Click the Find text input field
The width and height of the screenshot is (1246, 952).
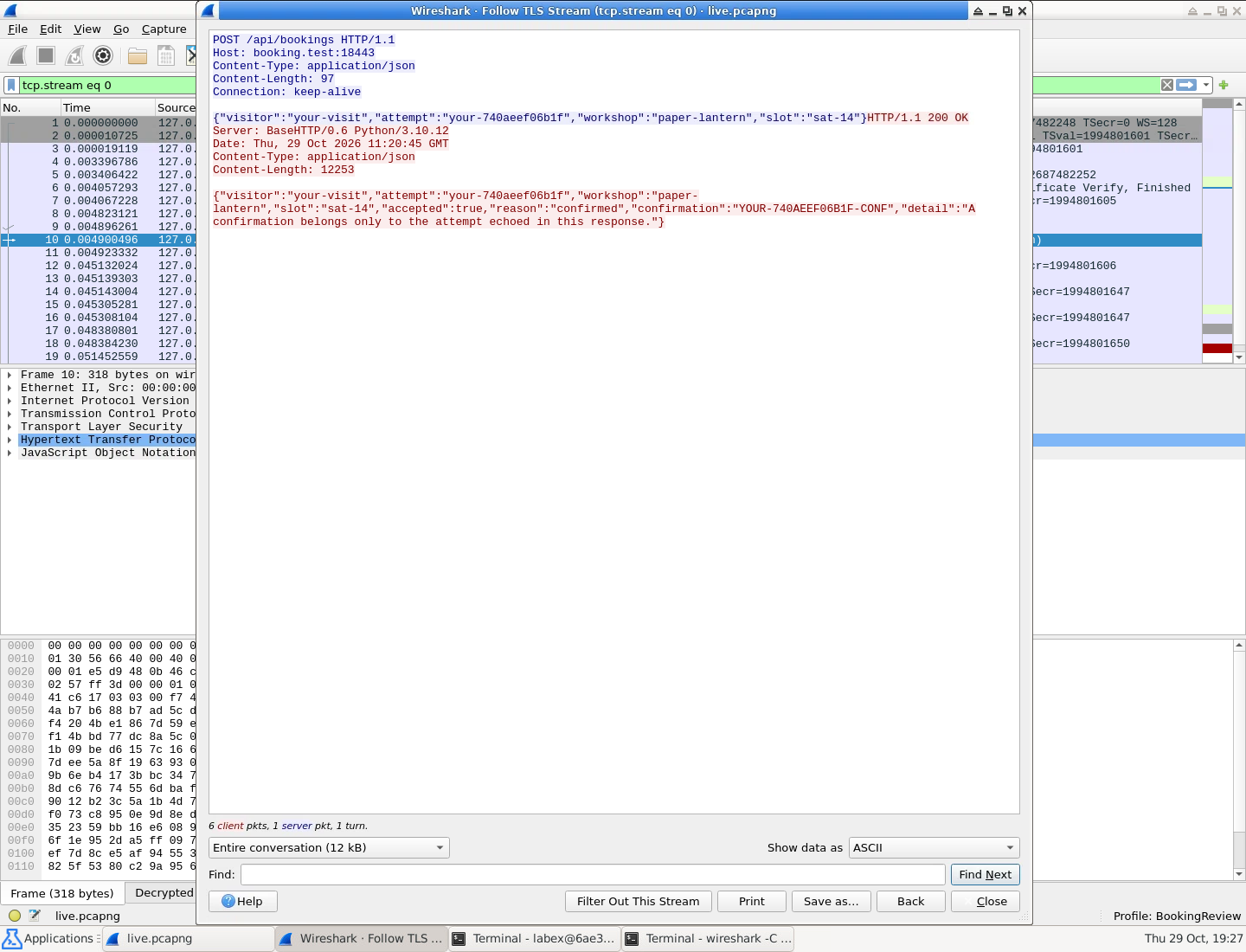pyautogui.click(x=593, y=875)
